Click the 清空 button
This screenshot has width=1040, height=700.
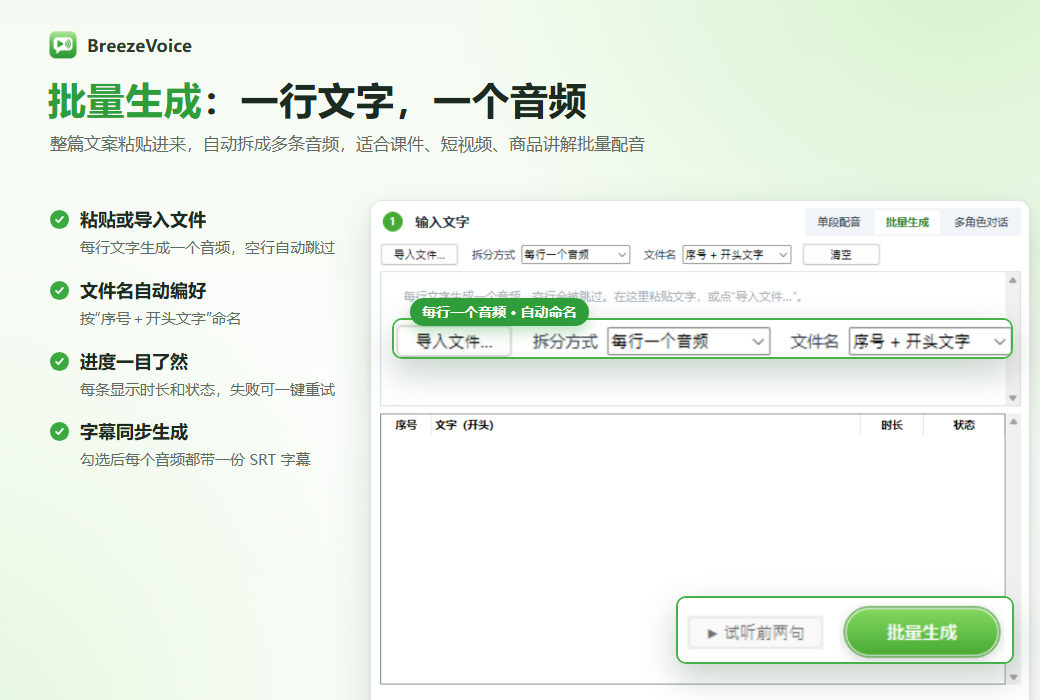coord(841,255)
